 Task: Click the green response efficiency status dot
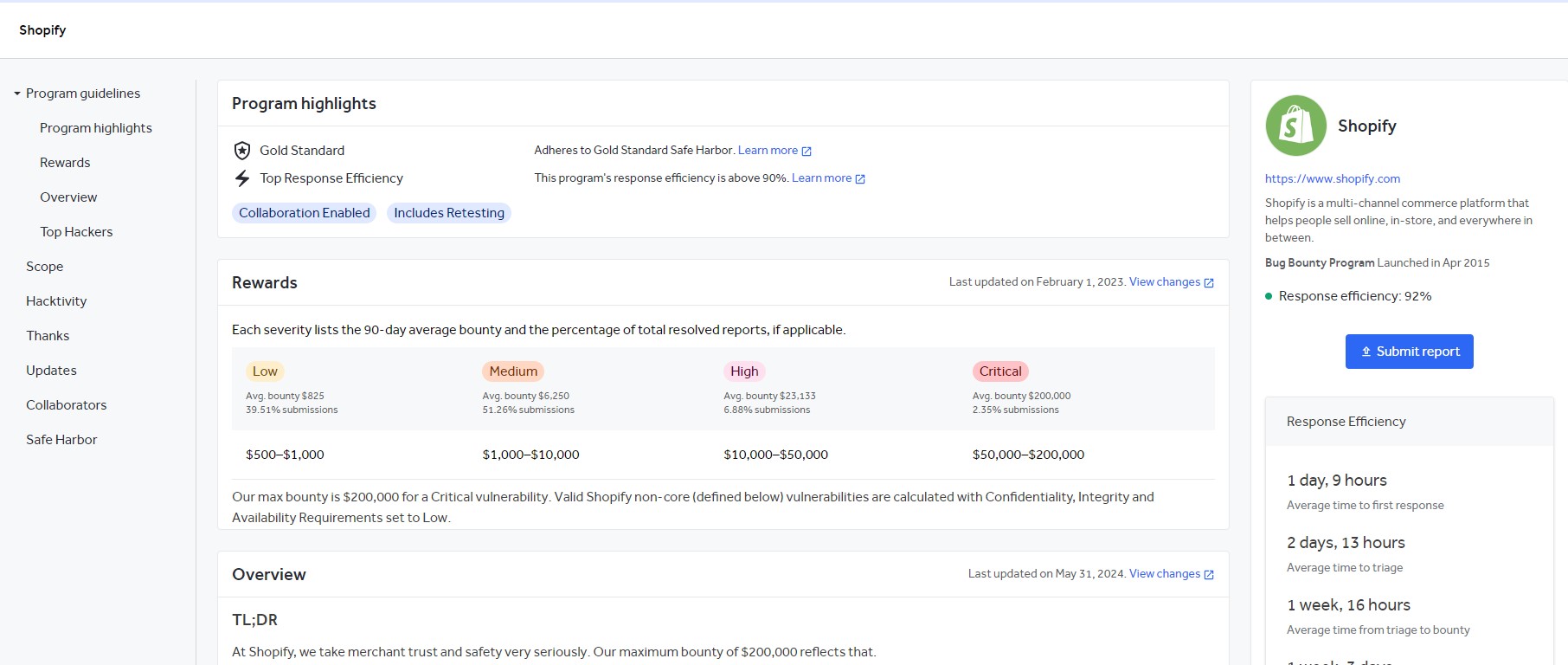click(x=1269, y=296)
